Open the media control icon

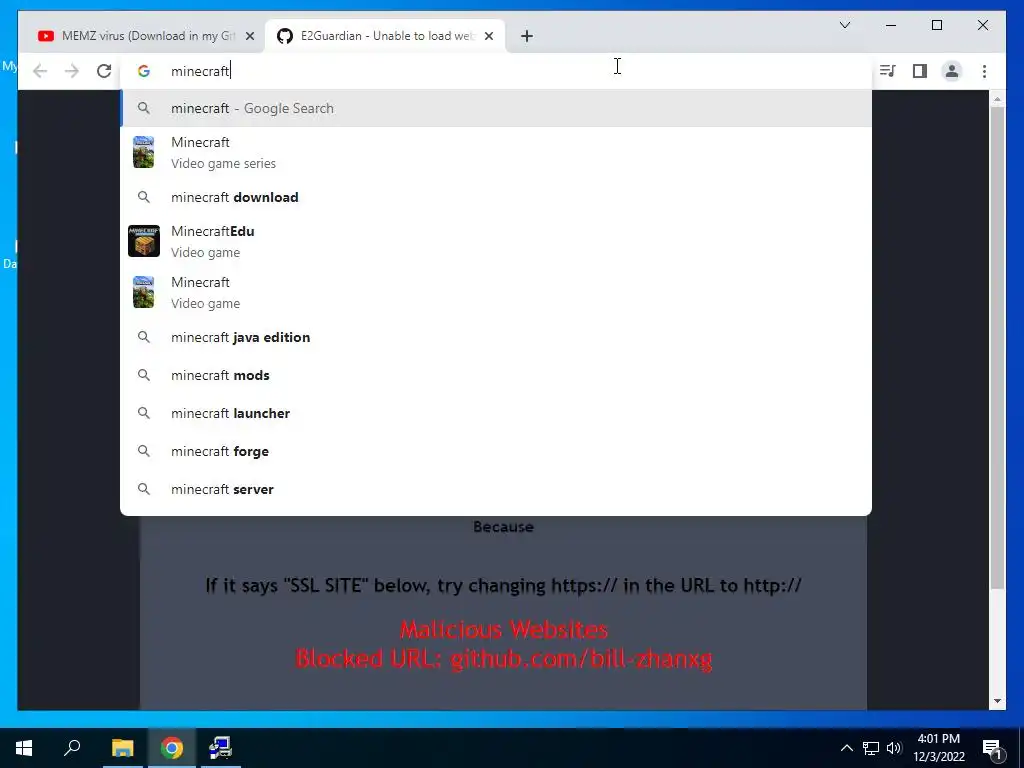[888, 71]
